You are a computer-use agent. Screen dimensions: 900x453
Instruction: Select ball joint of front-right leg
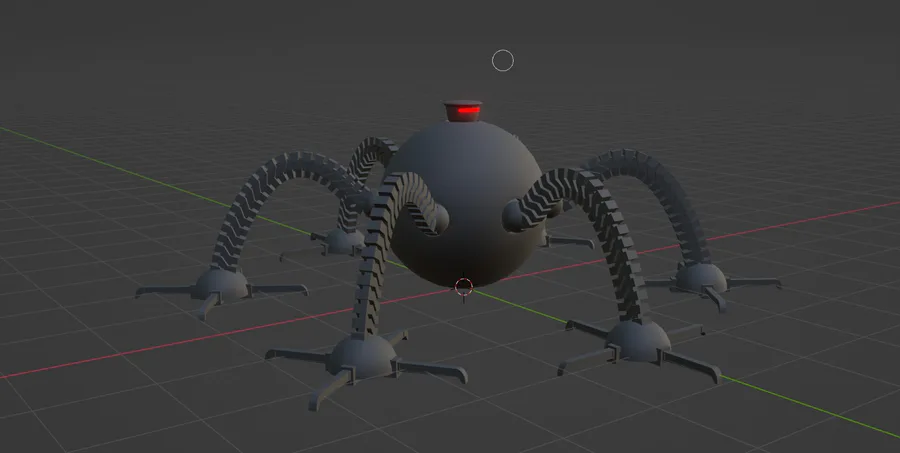(515, 216)
